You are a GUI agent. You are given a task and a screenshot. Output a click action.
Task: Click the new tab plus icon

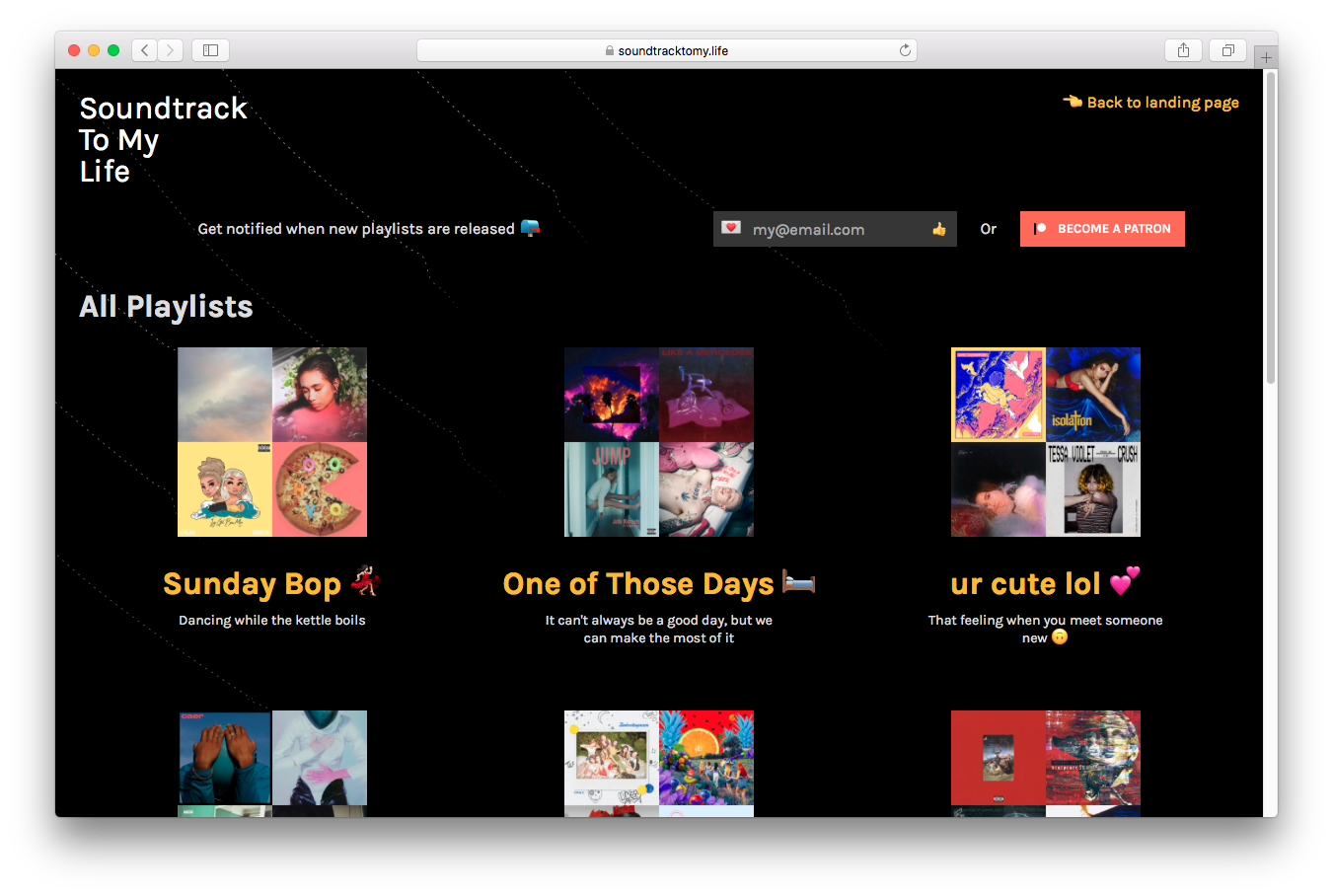point(1266,55)
